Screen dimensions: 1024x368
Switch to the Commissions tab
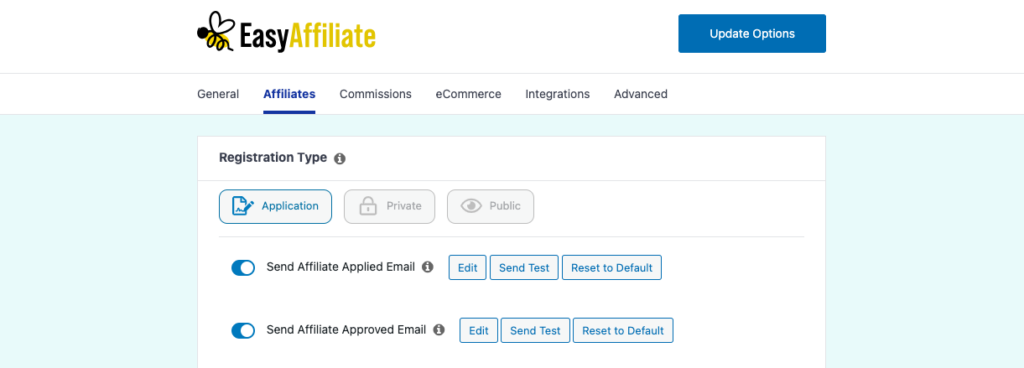tap(376, 94)
